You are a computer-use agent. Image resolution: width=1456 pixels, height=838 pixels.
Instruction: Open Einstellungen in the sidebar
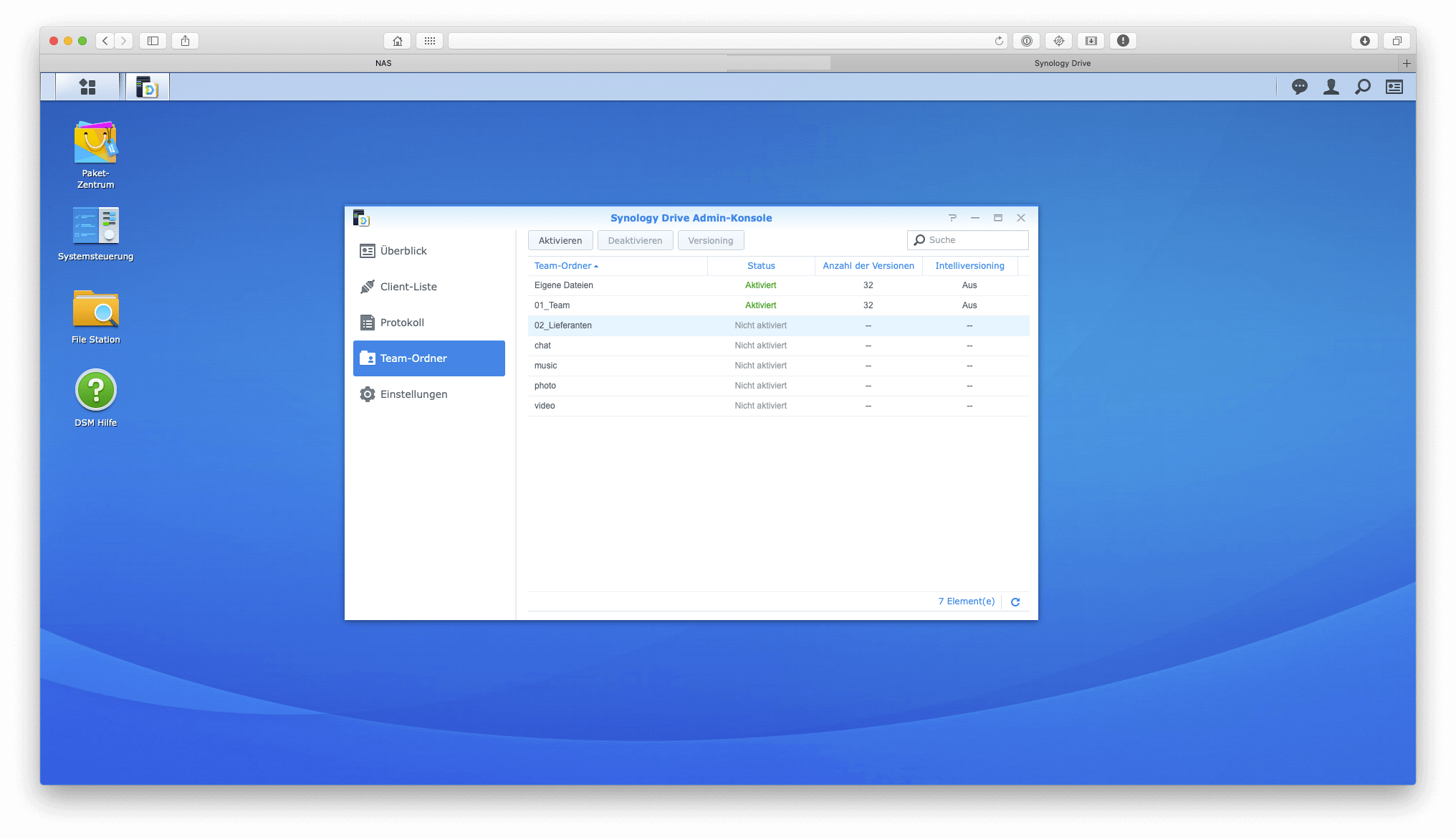[x=429, y=394]
